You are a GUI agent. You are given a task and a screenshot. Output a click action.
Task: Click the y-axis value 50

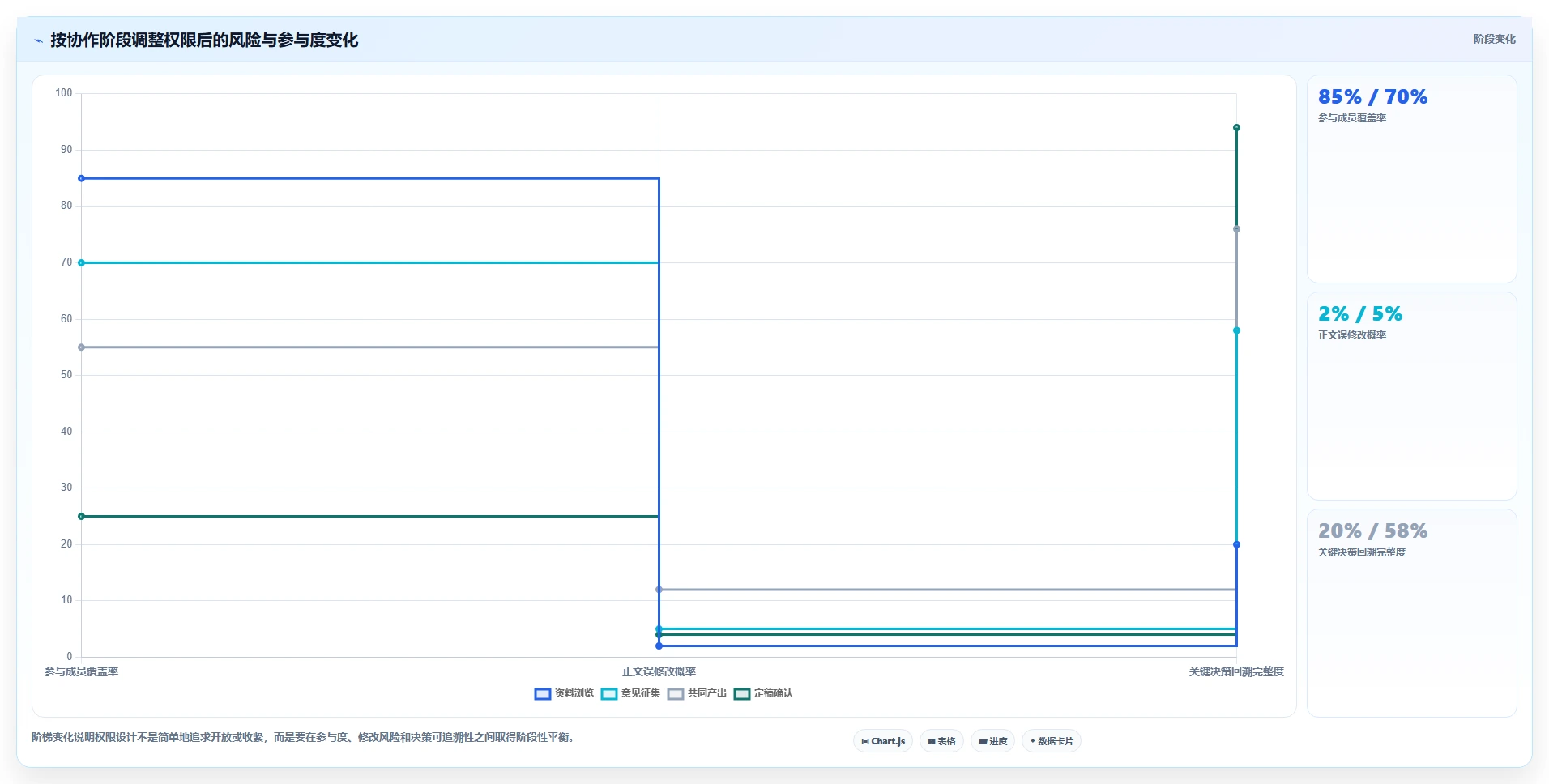(66, 375)
